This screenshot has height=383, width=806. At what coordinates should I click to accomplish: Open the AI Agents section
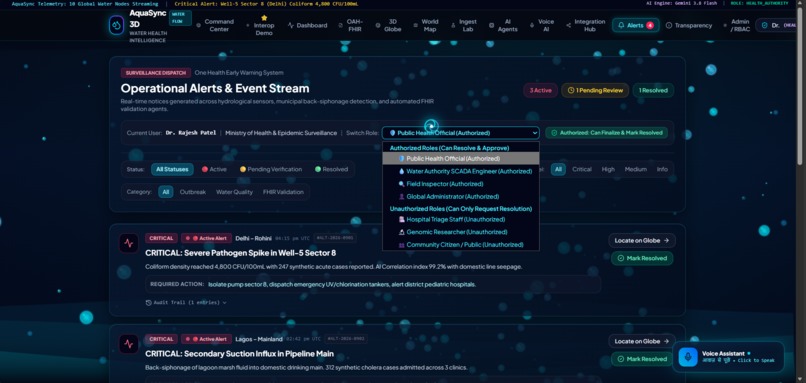(x=504, y=25)
